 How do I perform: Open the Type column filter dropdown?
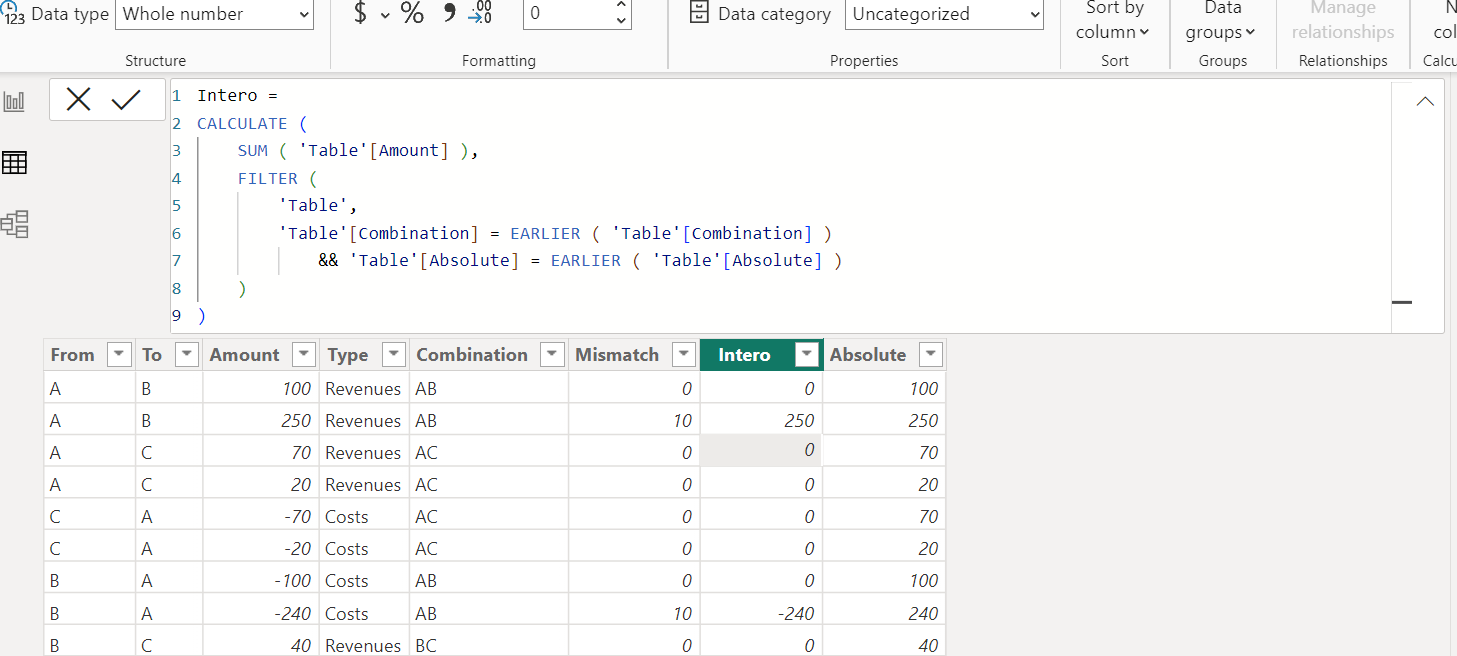393,355
